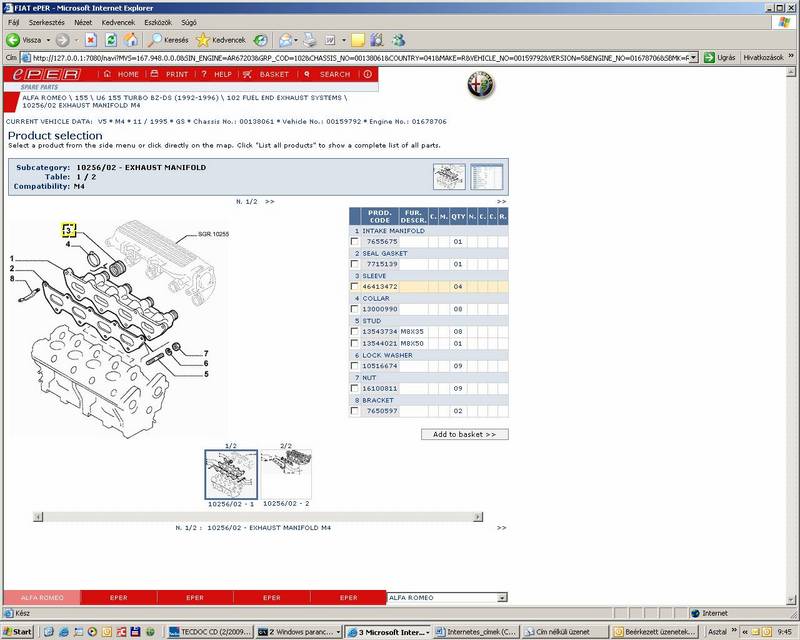The height and width of the screenshot is (640, 800).
Task: Open TECDOC CD taskbar item
Action: tap(210, 632)
